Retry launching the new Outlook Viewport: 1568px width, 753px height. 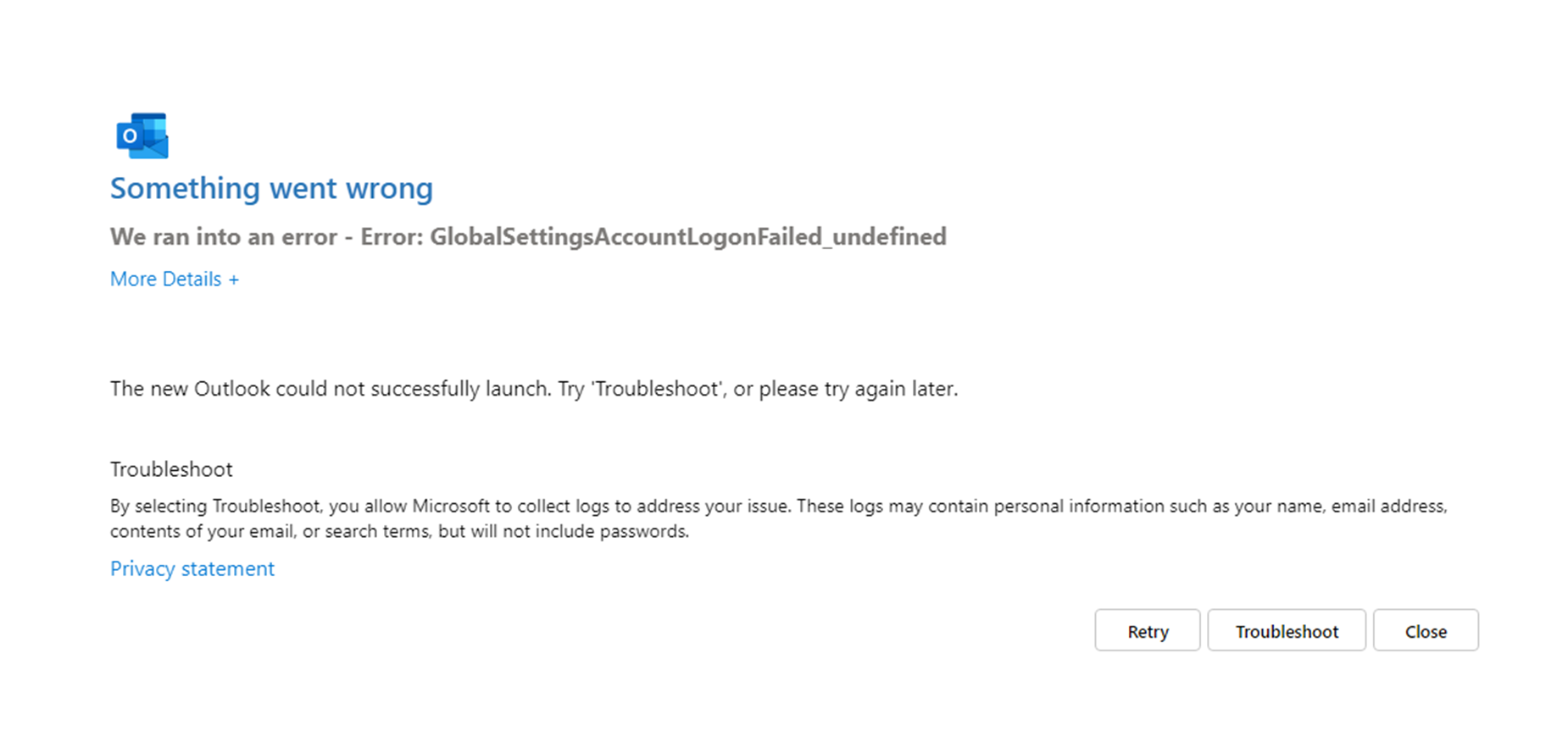(x=1147, y=630)
